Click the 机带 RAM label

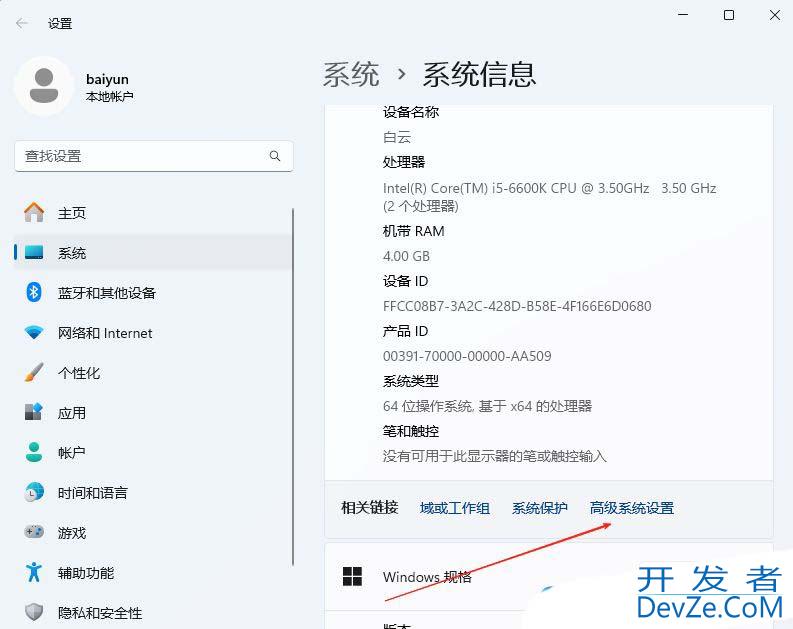(413, 231)
